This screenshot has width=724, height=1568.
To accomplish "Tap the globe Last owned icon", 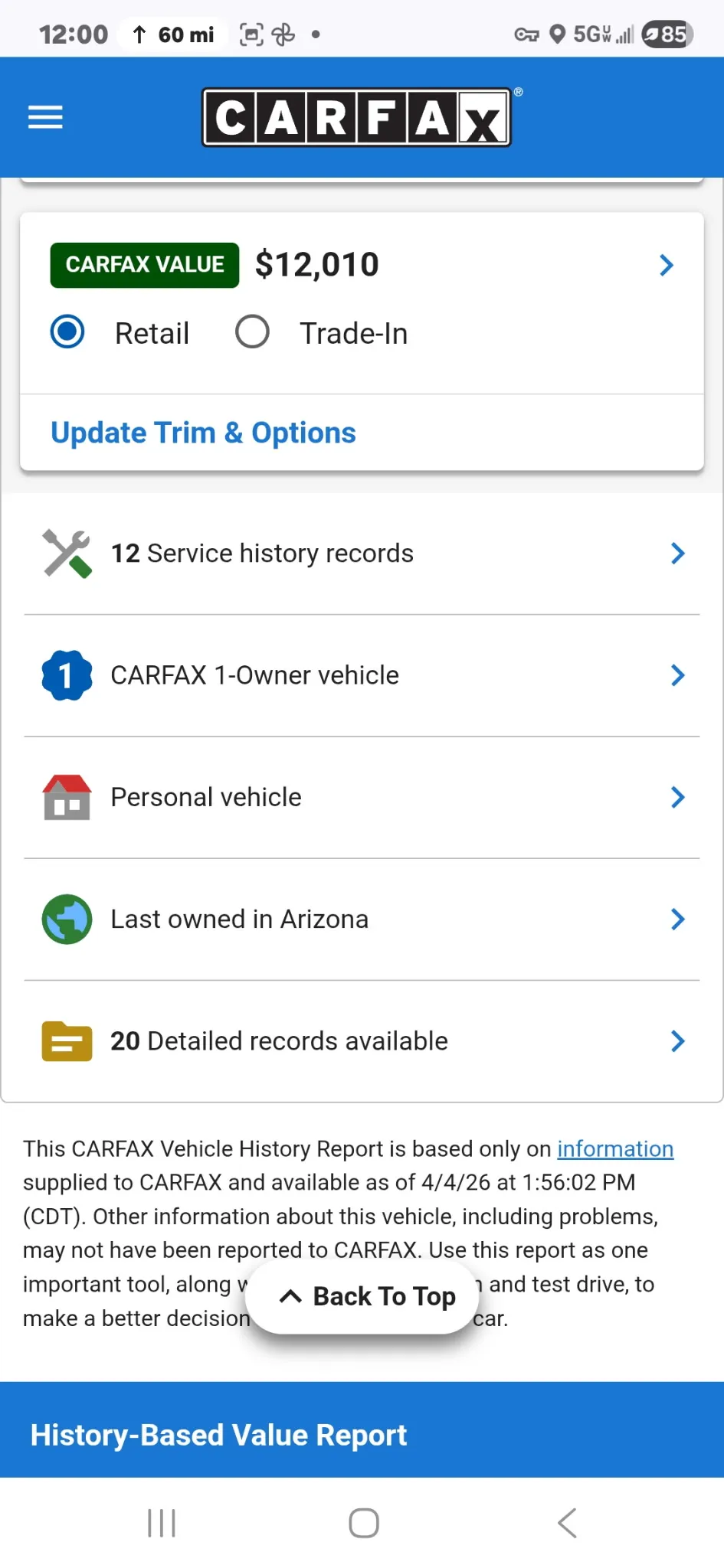I will click(67, 919).
